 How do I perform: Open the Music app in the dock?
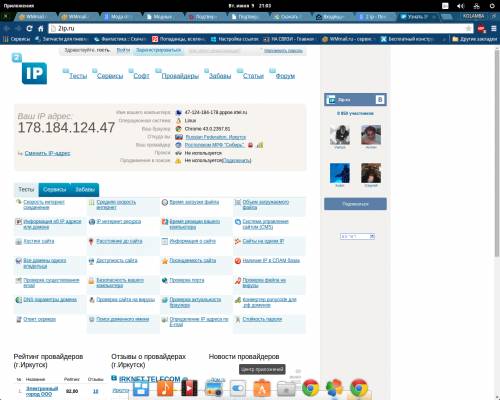pyautogui.click(x=165, y=388)
